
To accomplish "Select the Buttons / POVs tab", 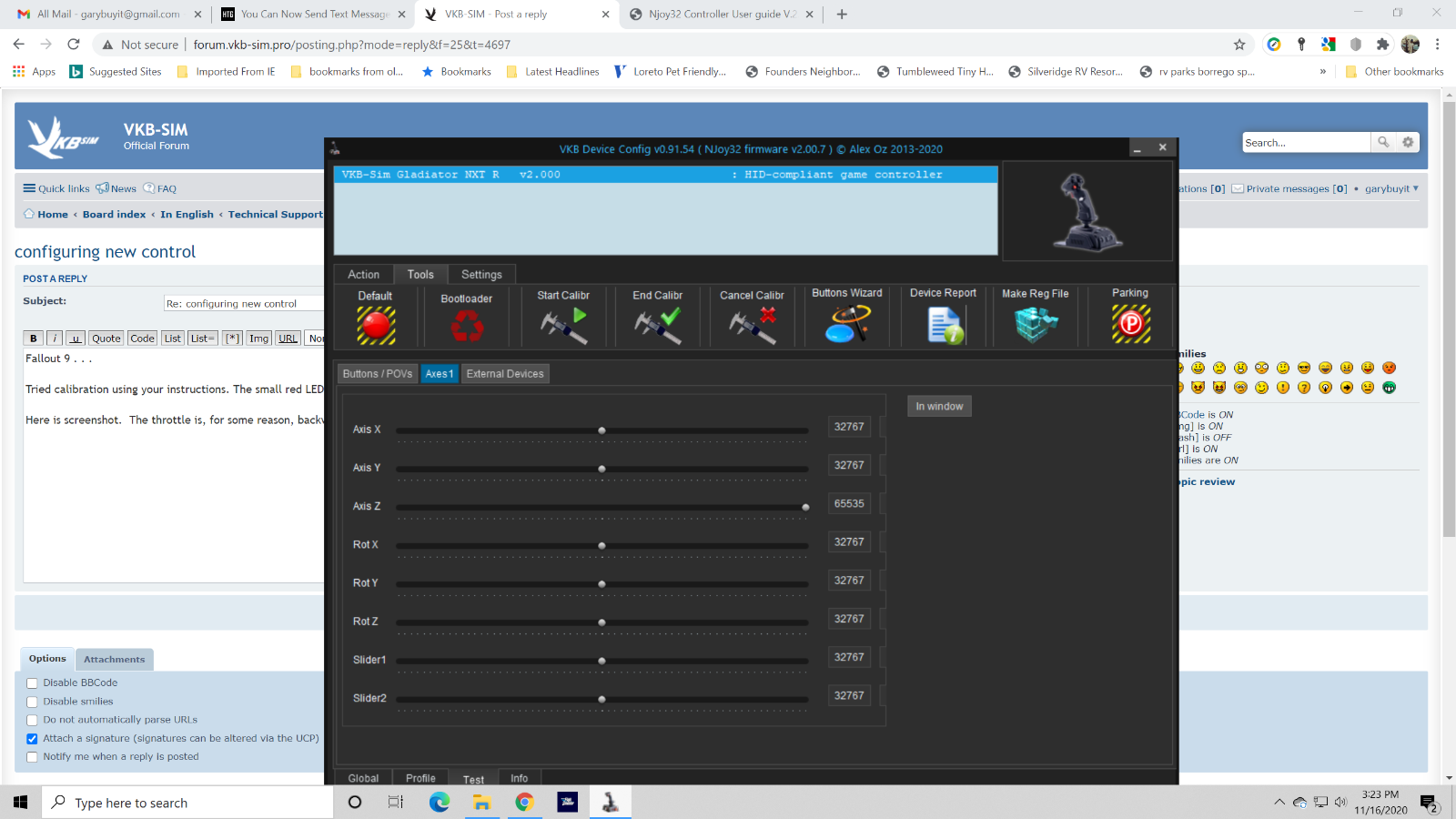I will point(378,374).
